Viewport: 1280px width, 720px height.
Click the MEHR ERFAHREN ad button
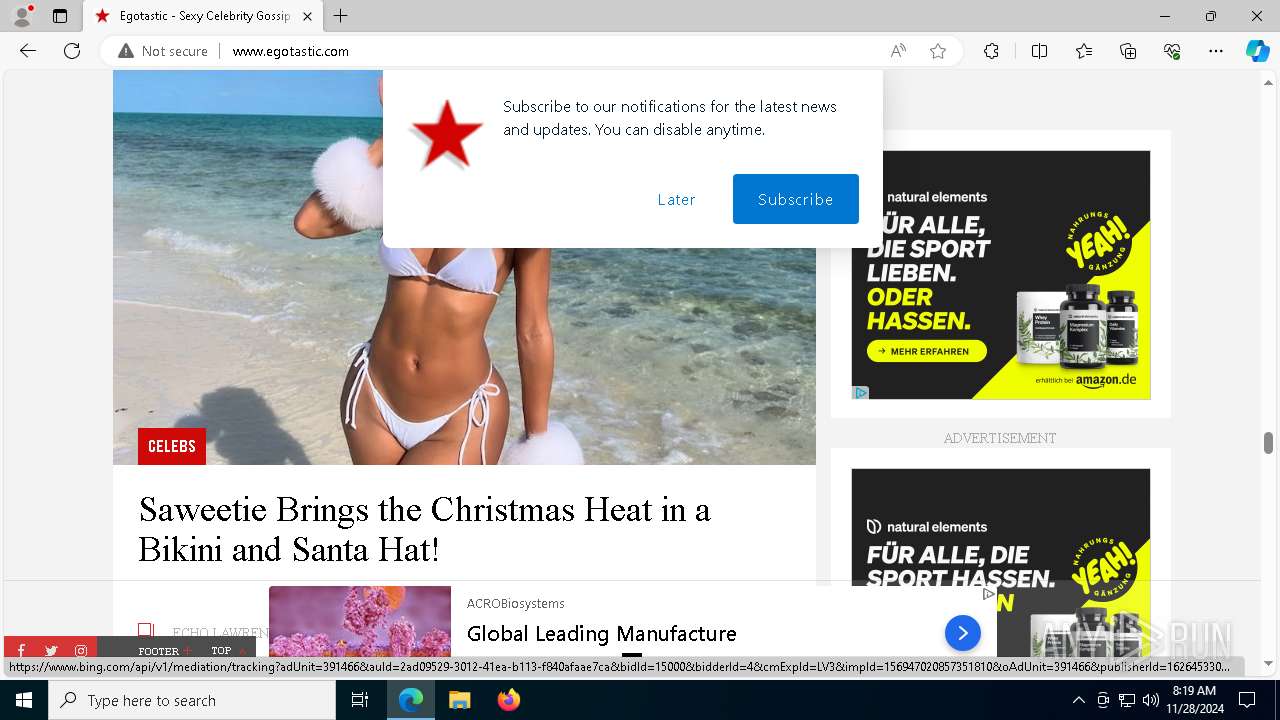point(926,351)
